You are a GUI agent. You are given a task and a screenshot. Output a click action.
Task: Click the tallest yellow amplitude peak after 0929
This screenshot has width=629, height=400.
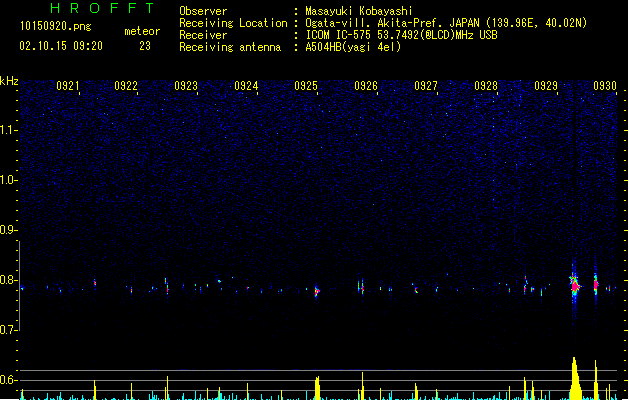click(x=575, y=378)
